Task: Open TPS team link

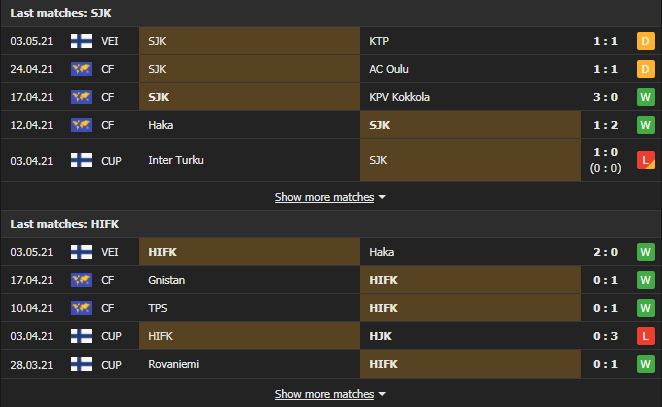Action: (x=157, y=308)
